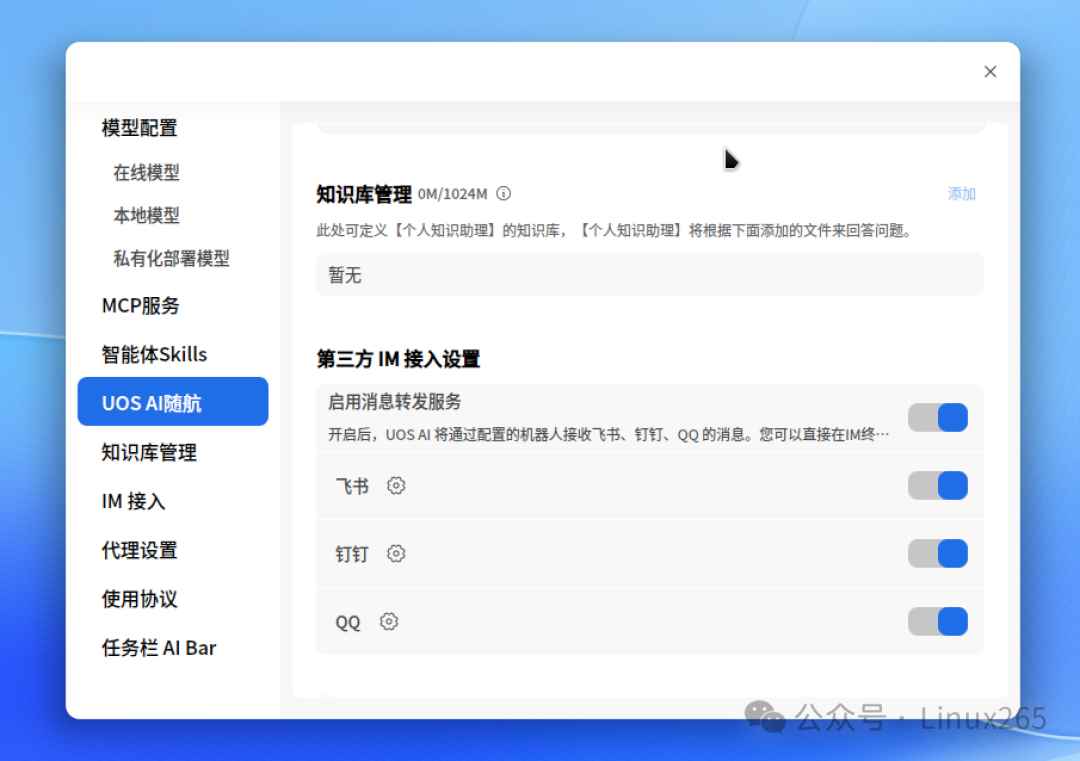Toggle off QQ message forwarding

click(937, 621)
